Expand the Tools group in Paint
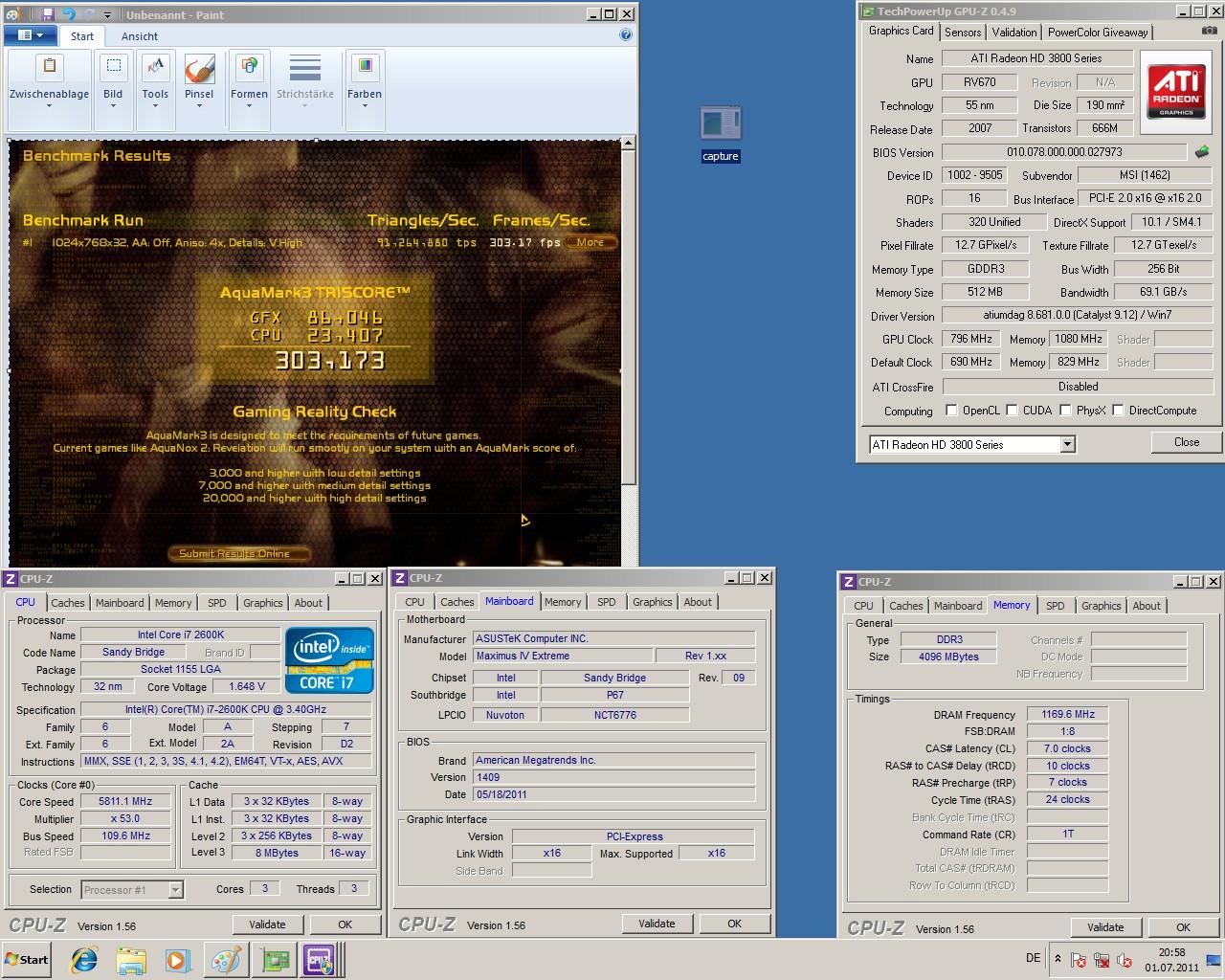Viewport: 1225px width, 980px height. pyautogui.click(x=155, y=92)
